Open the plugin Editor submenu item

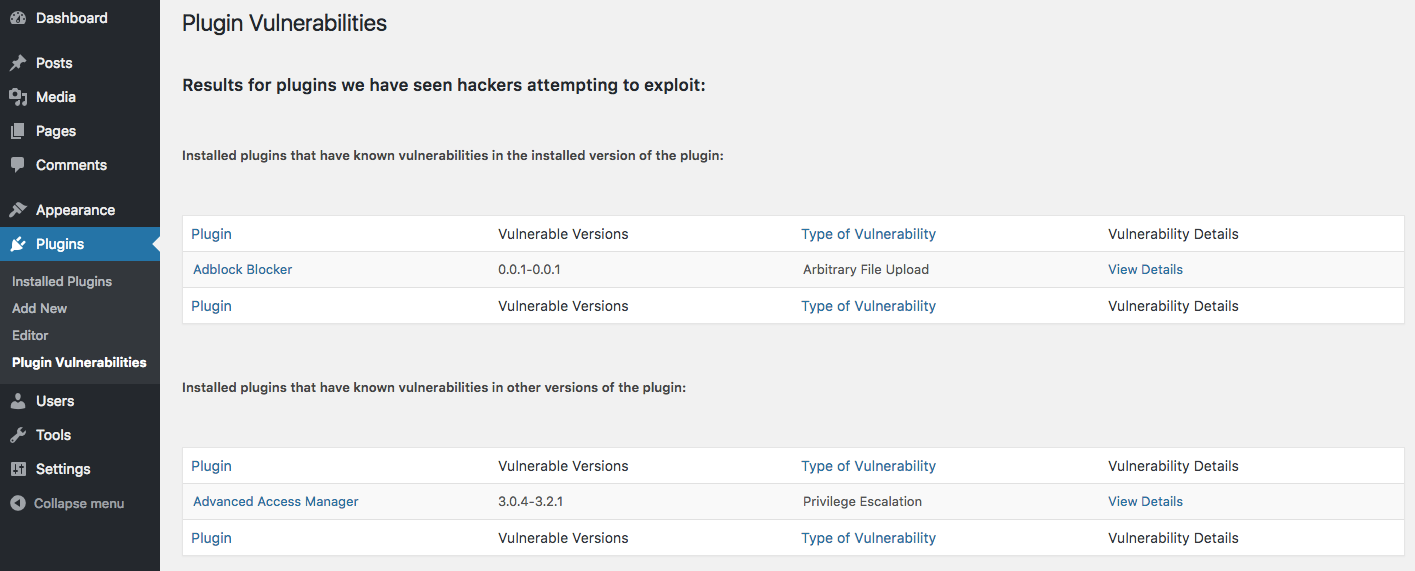pos(30,335)
